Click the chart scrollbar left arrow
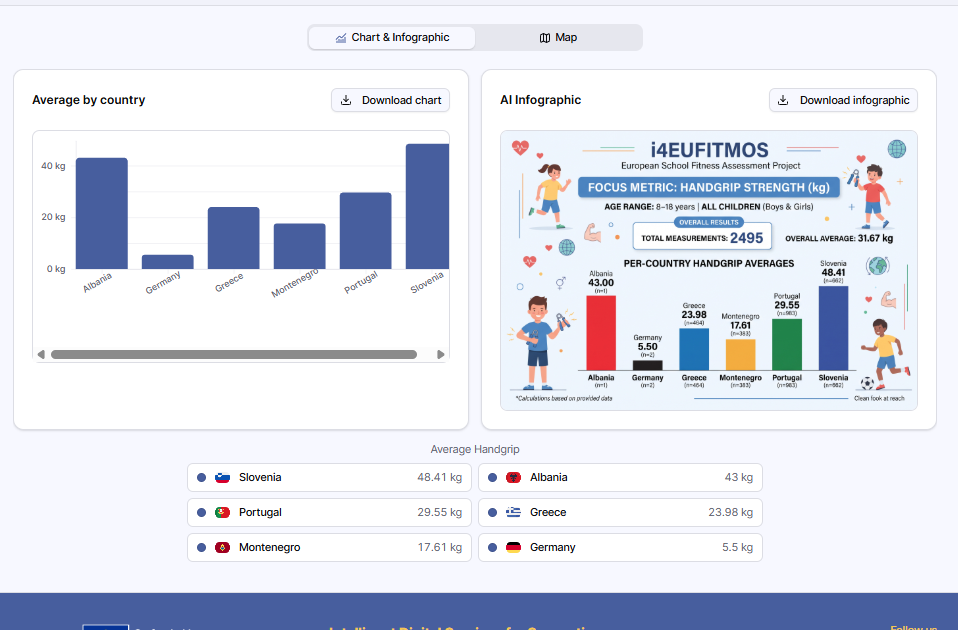The width and height of the screenshot is (958, 630). (x=41, y=354)
